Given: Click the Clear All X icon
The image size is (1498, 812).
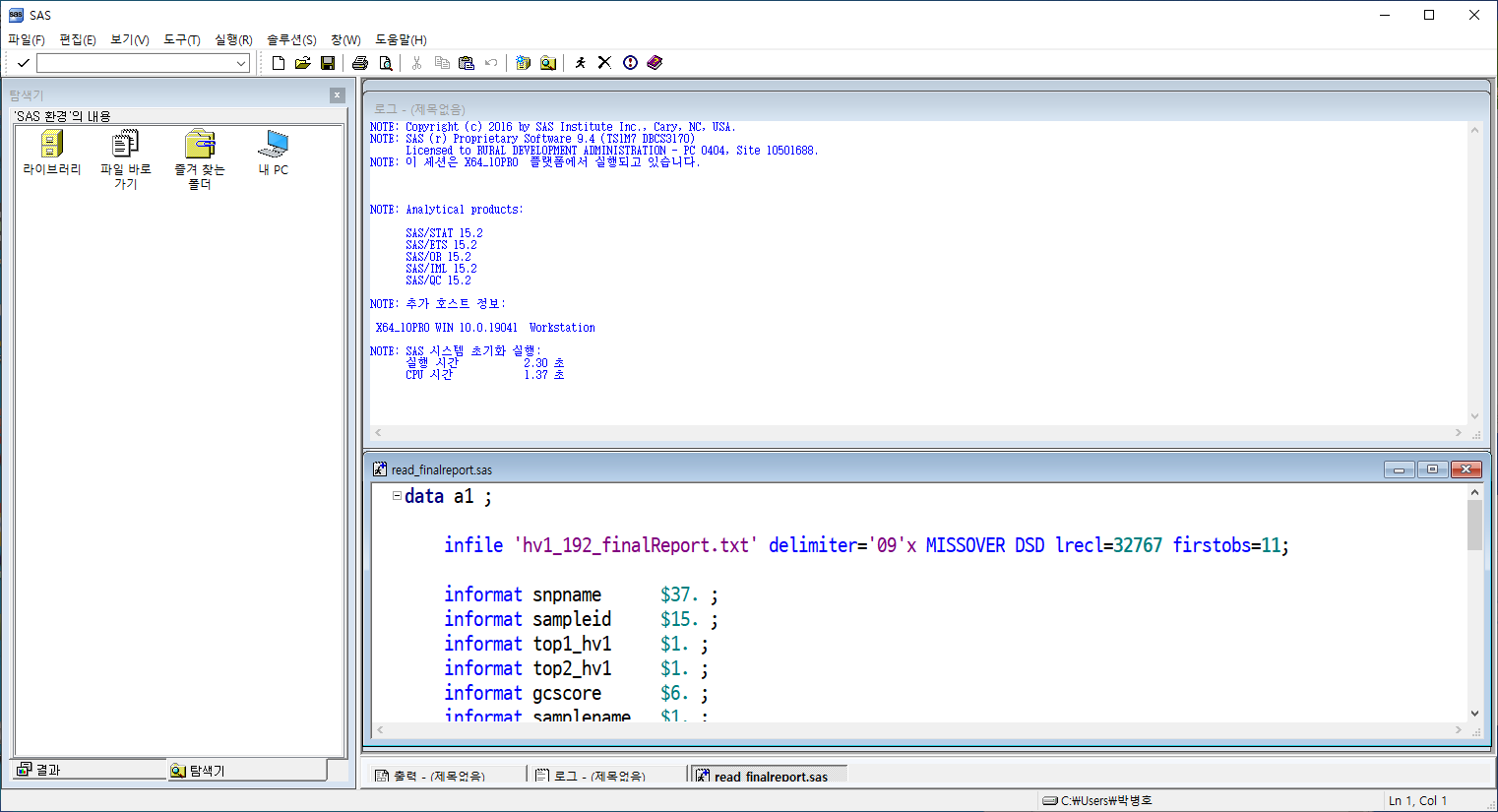Looking at the screenshot, I should pyautogui.click(x=605, y=63).
